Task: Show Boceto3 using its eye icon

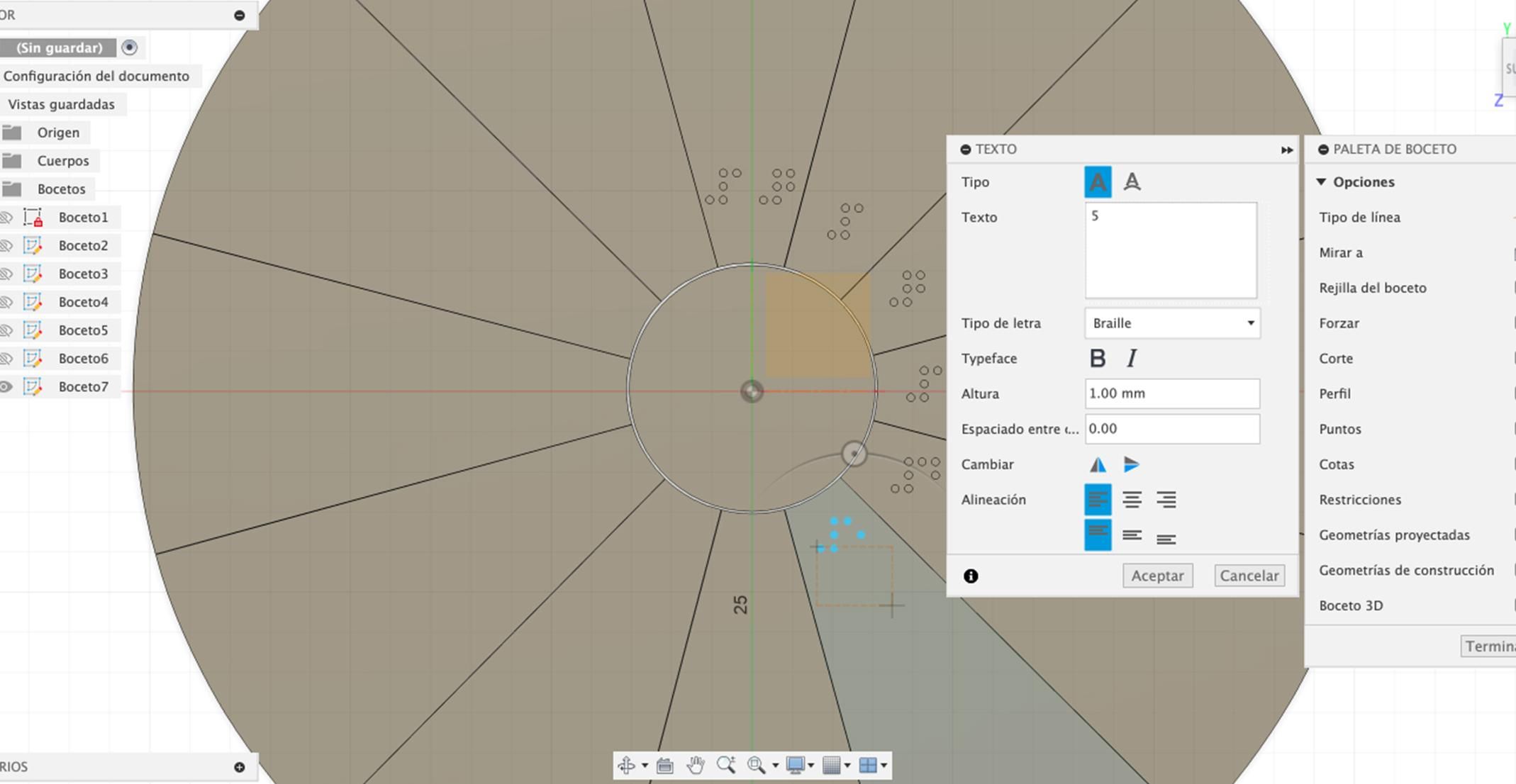Action: (6, 274)
